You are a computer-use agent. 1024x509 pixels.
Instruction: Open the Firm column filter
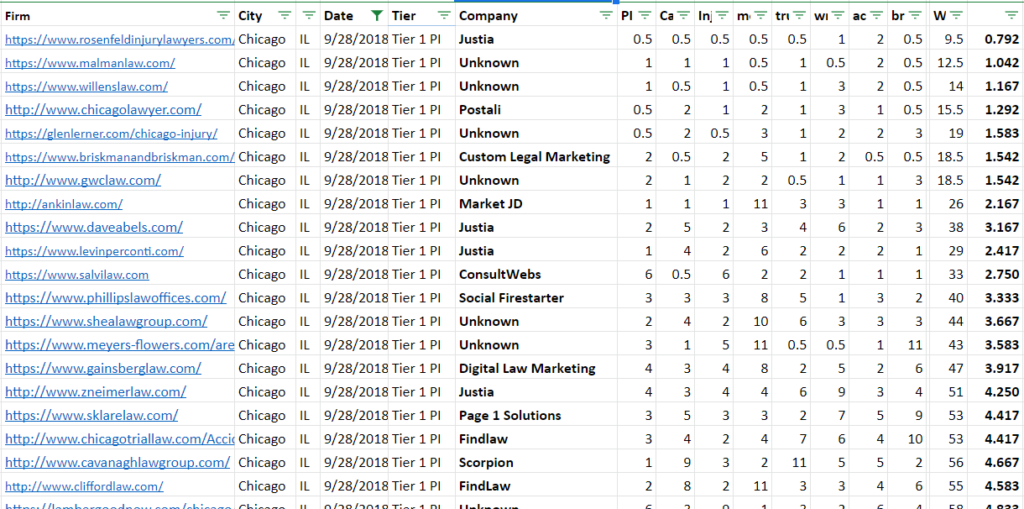point(223,16)
